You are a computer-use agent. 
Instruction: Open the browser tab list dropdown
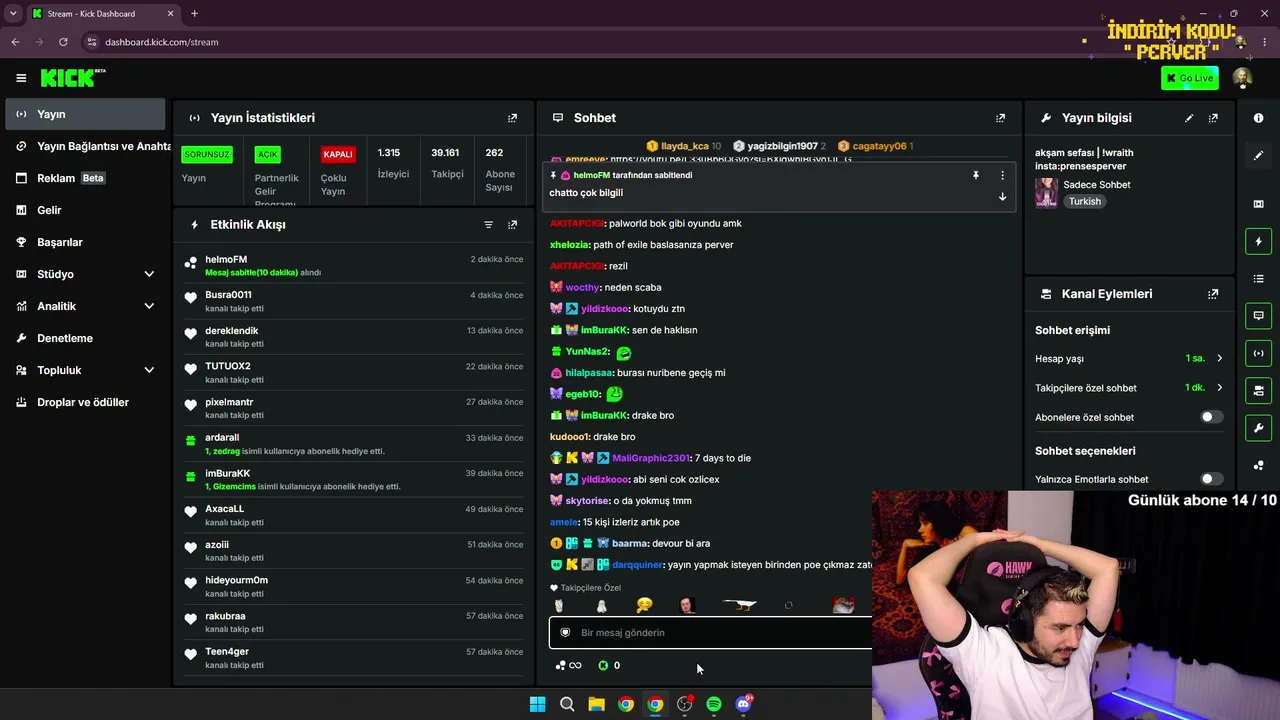point(13,13)
